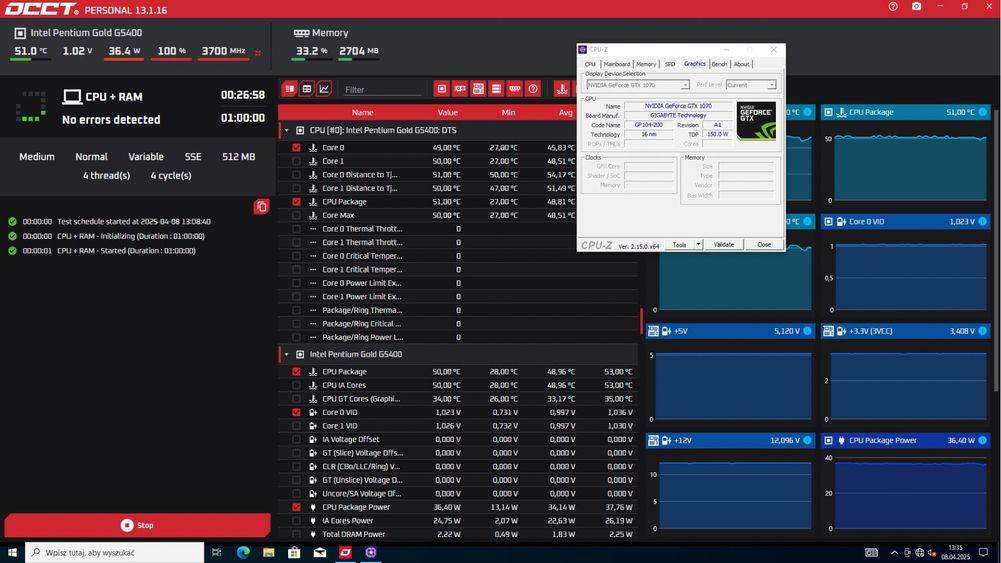This screenshot has height=563, width=1001.
Task: Open Mail app from taskbar
Action: click(x=320, y=552)
